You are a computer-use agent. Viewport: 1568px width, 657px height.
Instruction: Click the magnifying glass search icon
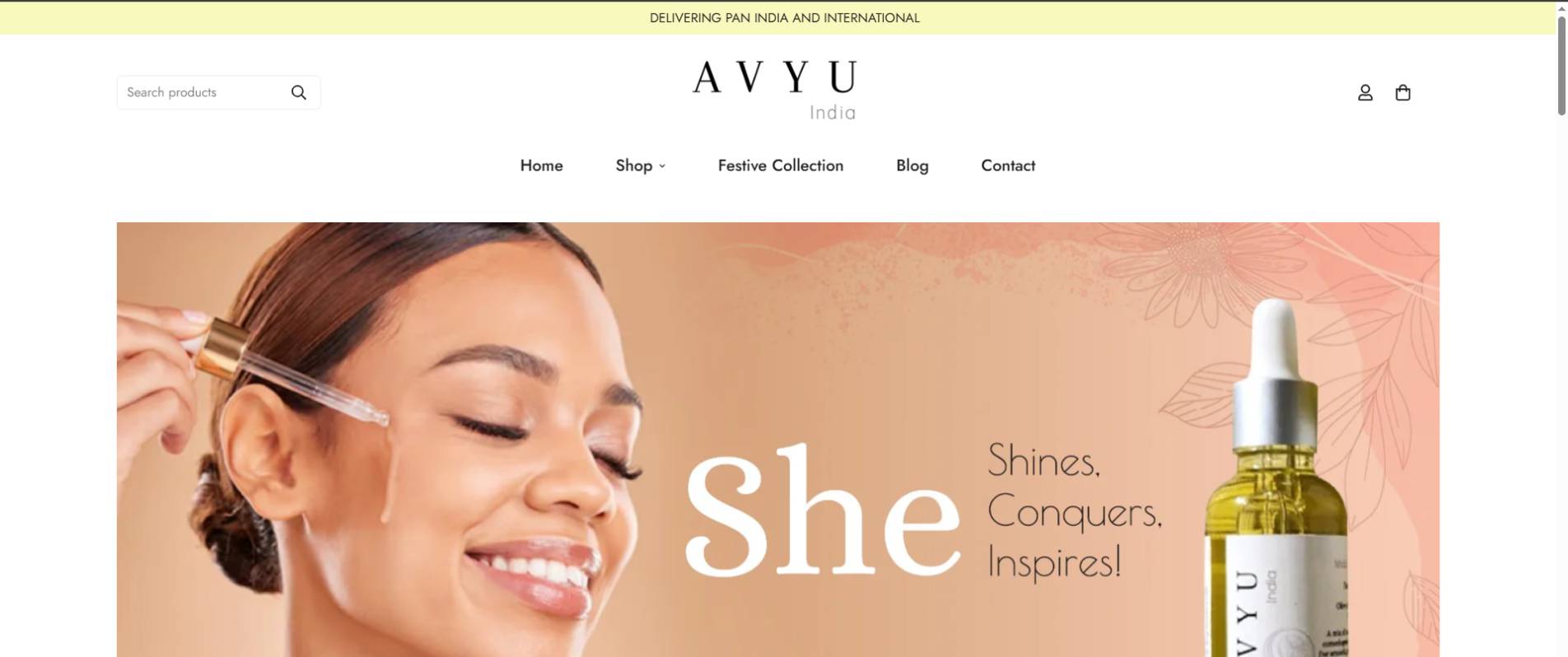coord(299,92)
